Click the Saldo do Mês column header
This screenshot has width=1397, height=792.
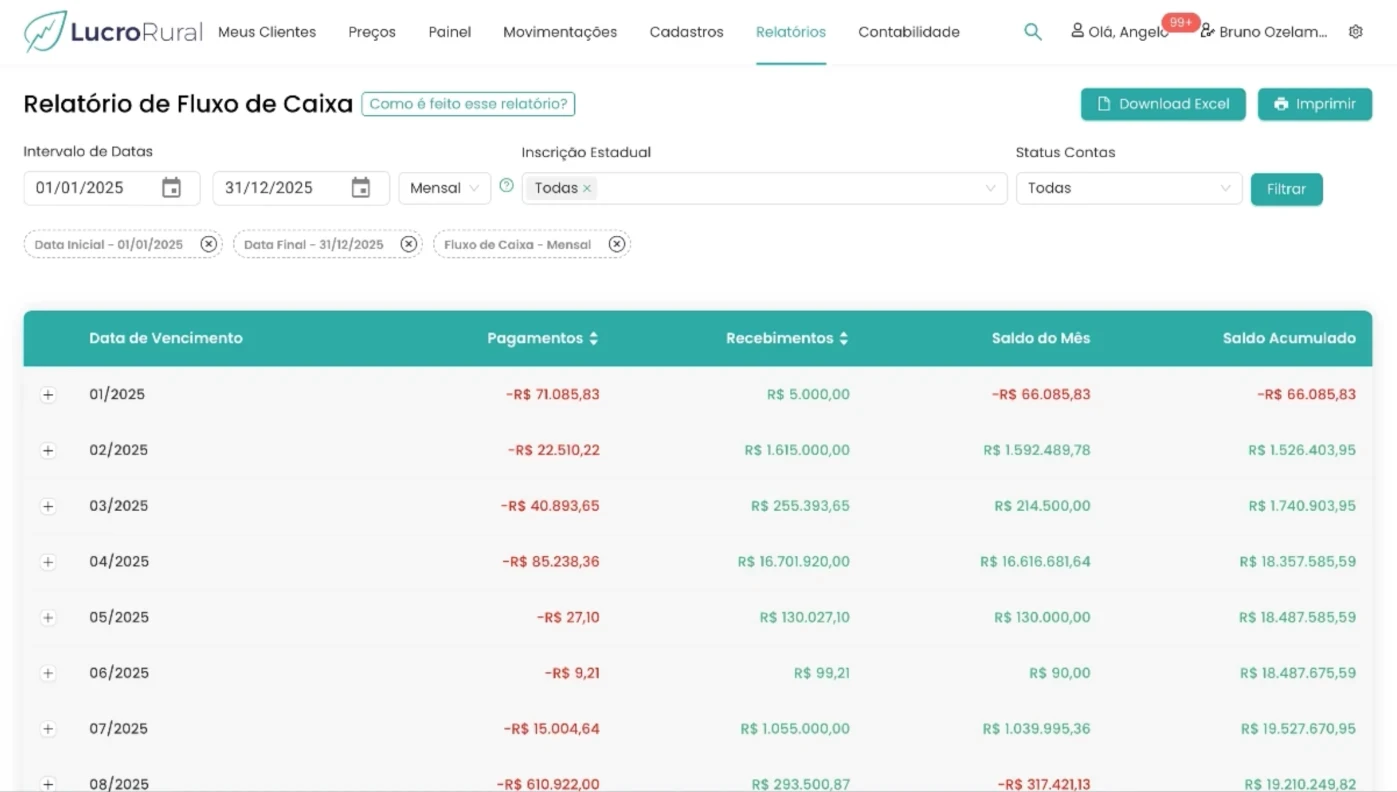click(x=1041, y=338)
